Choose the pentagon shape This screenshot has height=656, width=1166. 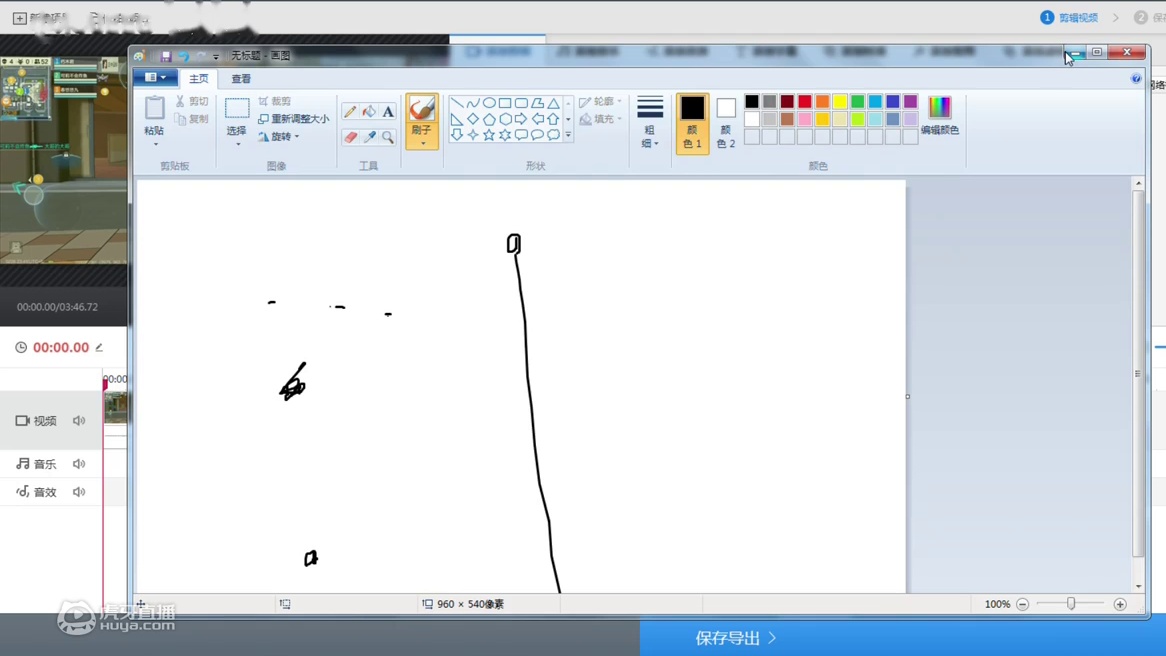tap(489, 119)
